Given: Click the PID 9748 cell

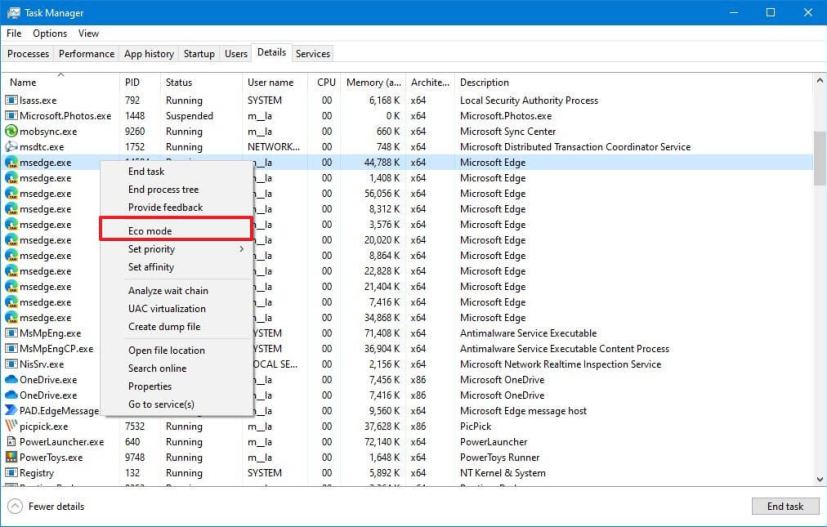Looking at the screenshot, I should pyautogui.click(x=134, y=457).
